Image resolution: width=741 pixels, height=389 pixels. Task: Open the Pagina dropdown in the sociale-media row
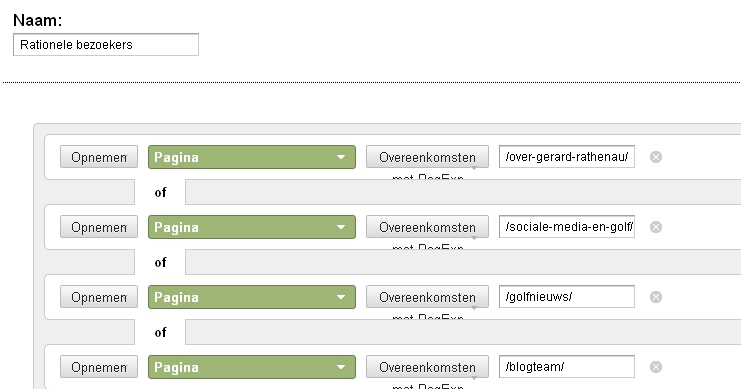click(x=252, y=227)
